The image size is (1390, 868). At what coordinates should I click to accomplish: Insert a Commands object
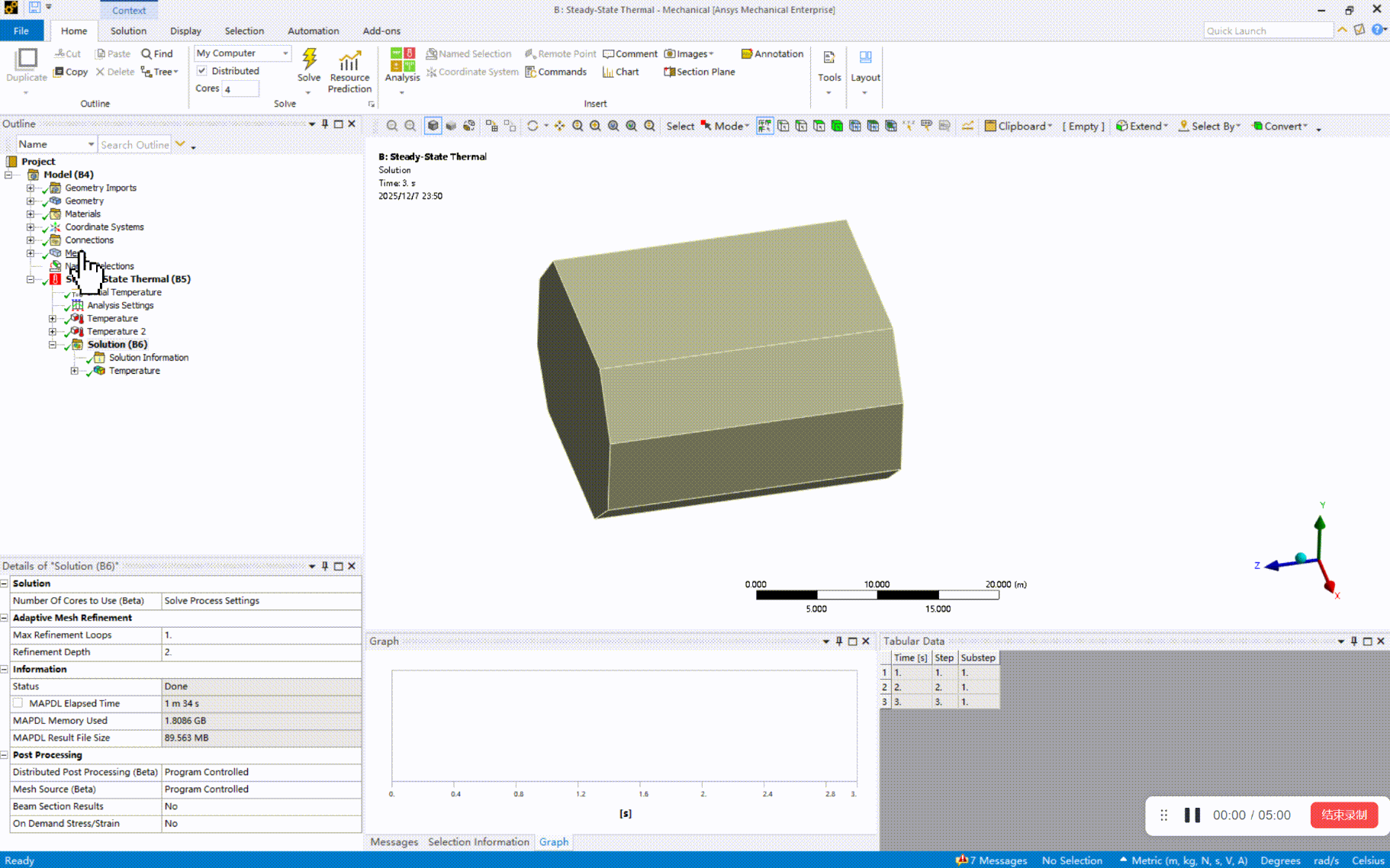coord(556,72)
